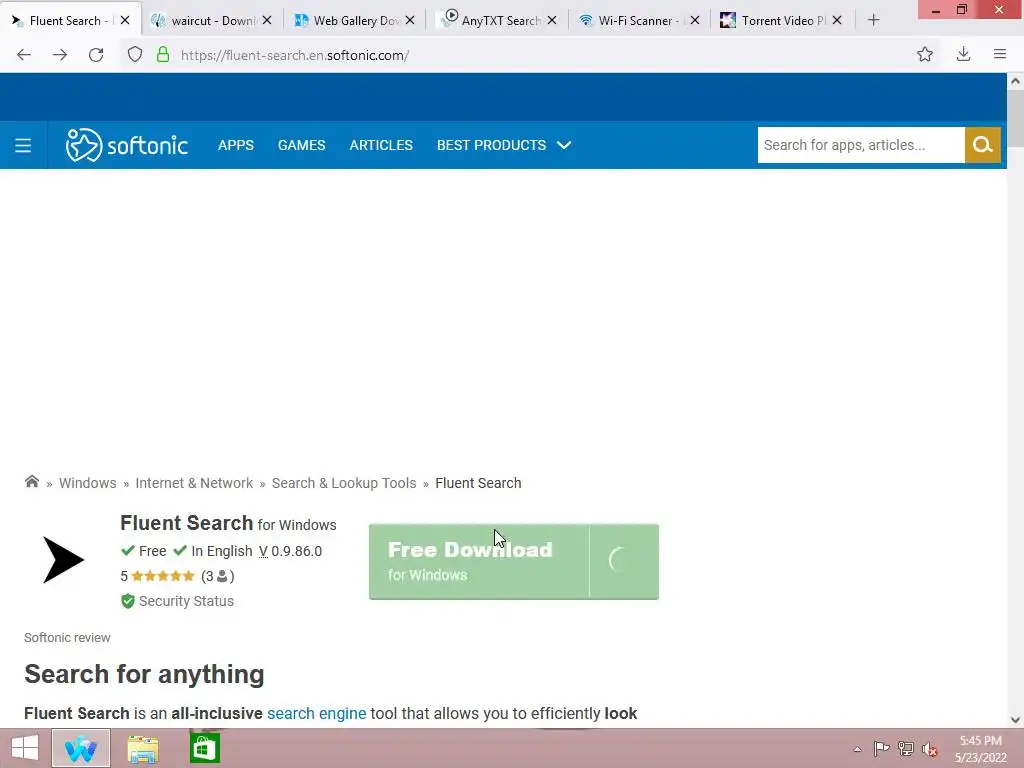Click the taskbar clock 5:45 PM

point(980,741)
